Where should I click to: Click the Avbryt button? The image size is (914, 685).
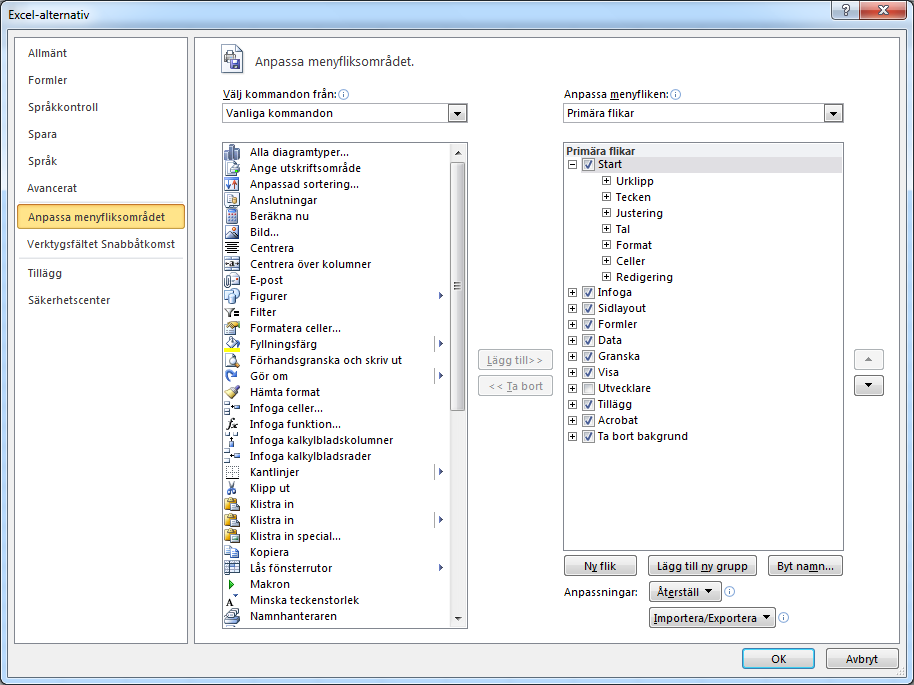tap(862, 659)
